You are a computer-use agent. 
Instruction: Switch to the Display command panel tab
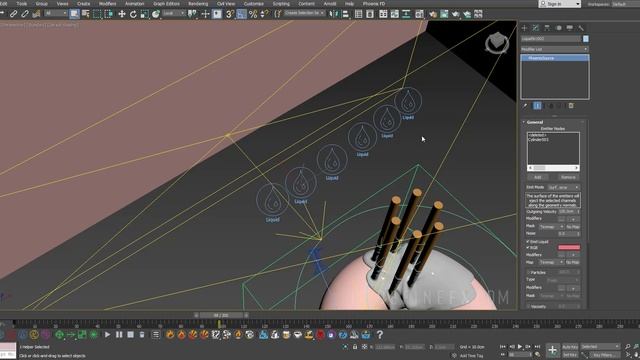pos(569,28)
